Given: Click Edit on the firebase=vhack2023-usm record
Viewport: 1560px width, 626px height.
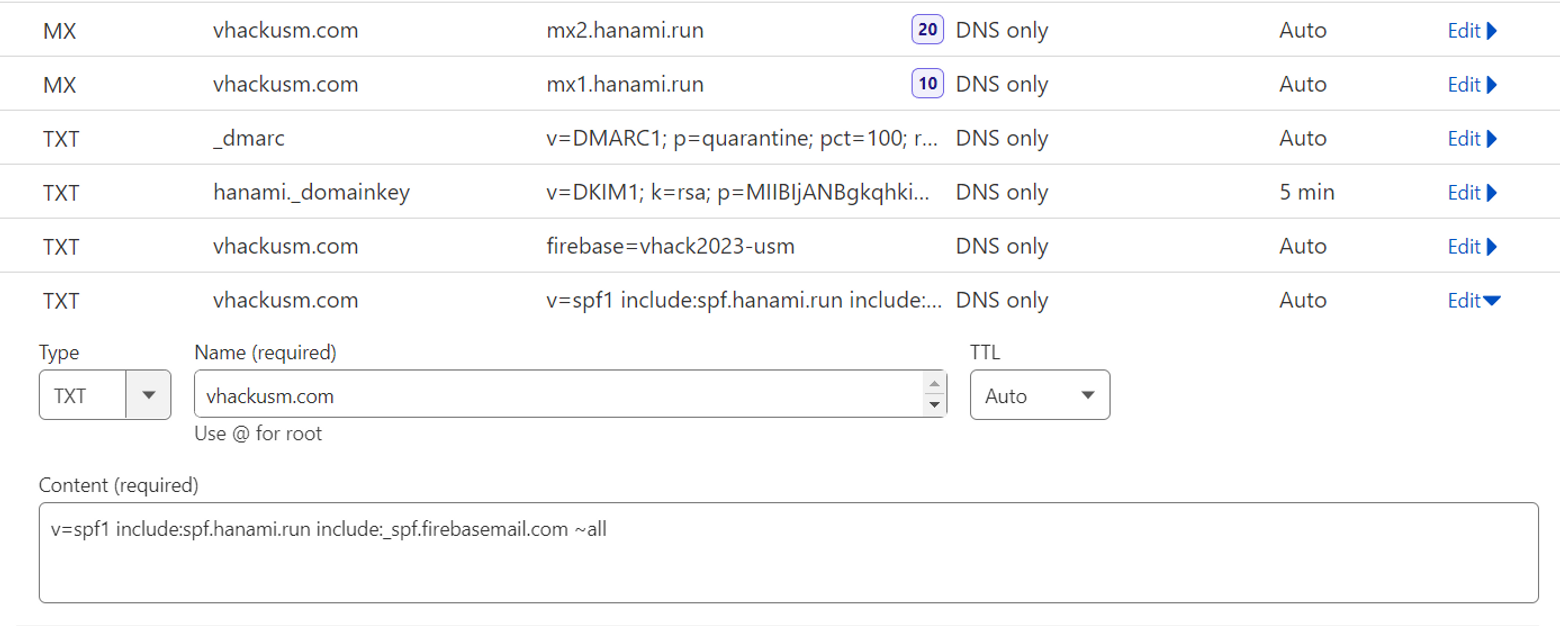Looking at the screenshot, I should [x=1471, y=246].
